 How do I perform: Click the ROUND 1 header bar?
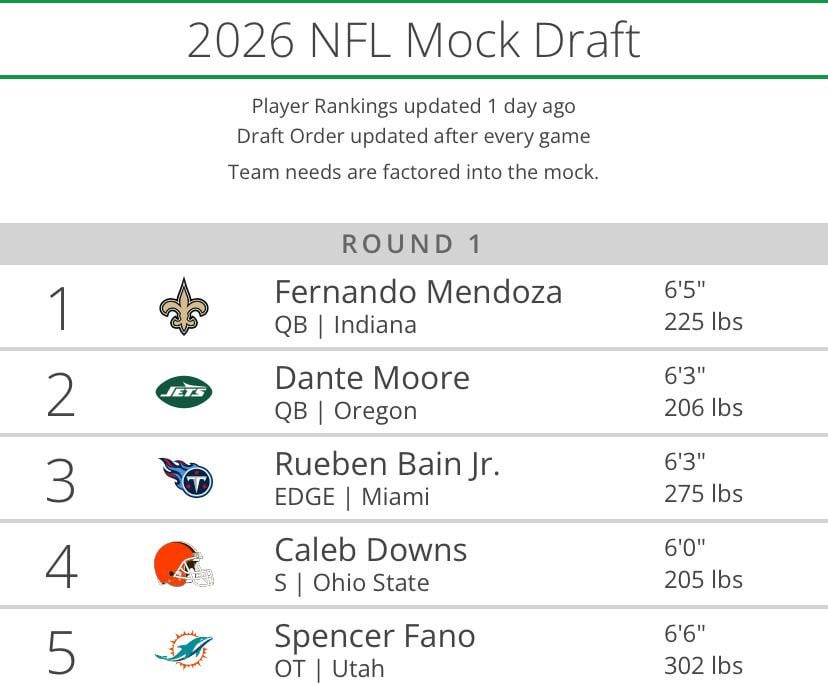[413, 243]
